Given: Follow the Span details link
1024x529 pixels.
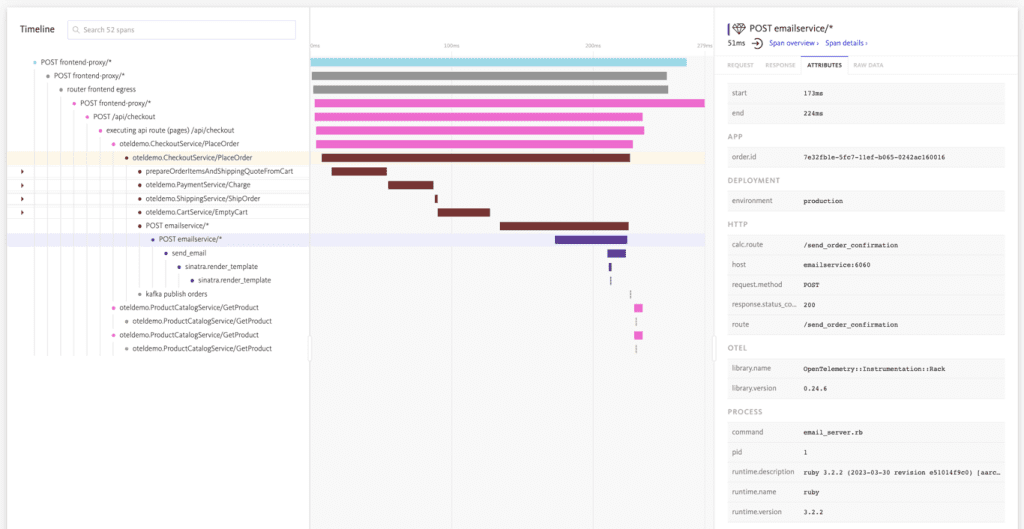Looking at the screenshot, I should coord(844,44).
